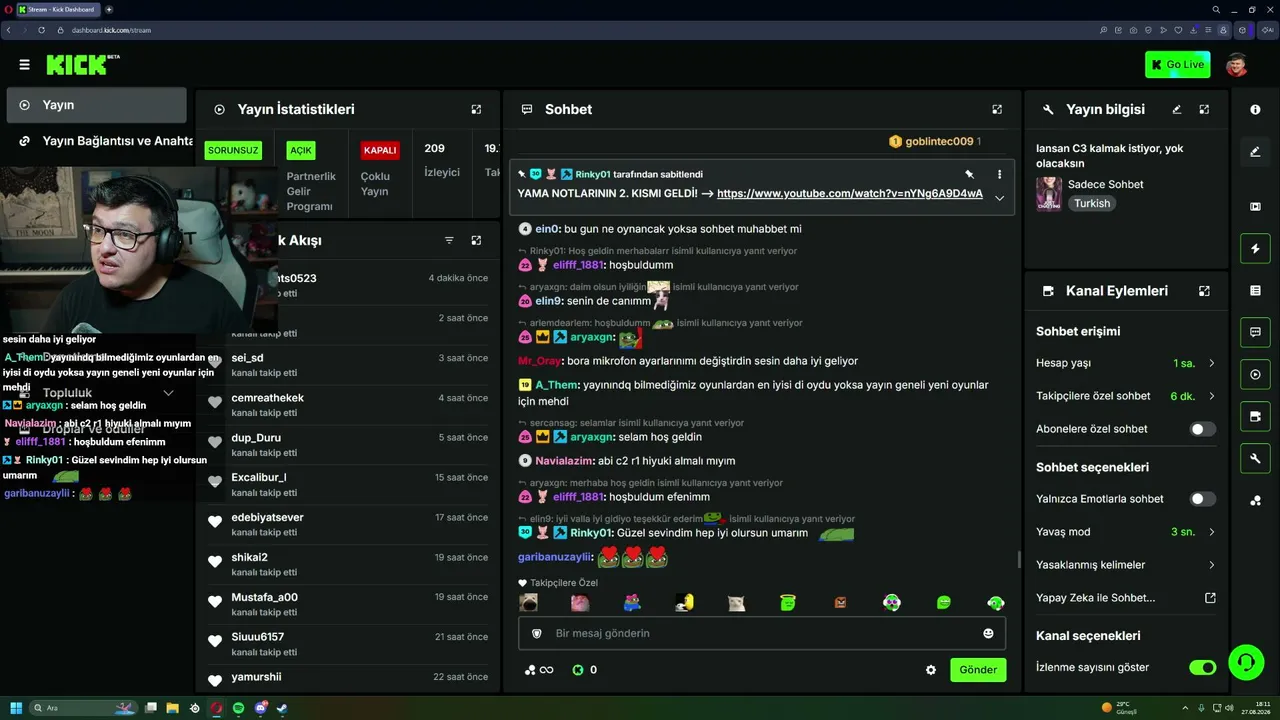Click the shield icon in the message box

536,633
